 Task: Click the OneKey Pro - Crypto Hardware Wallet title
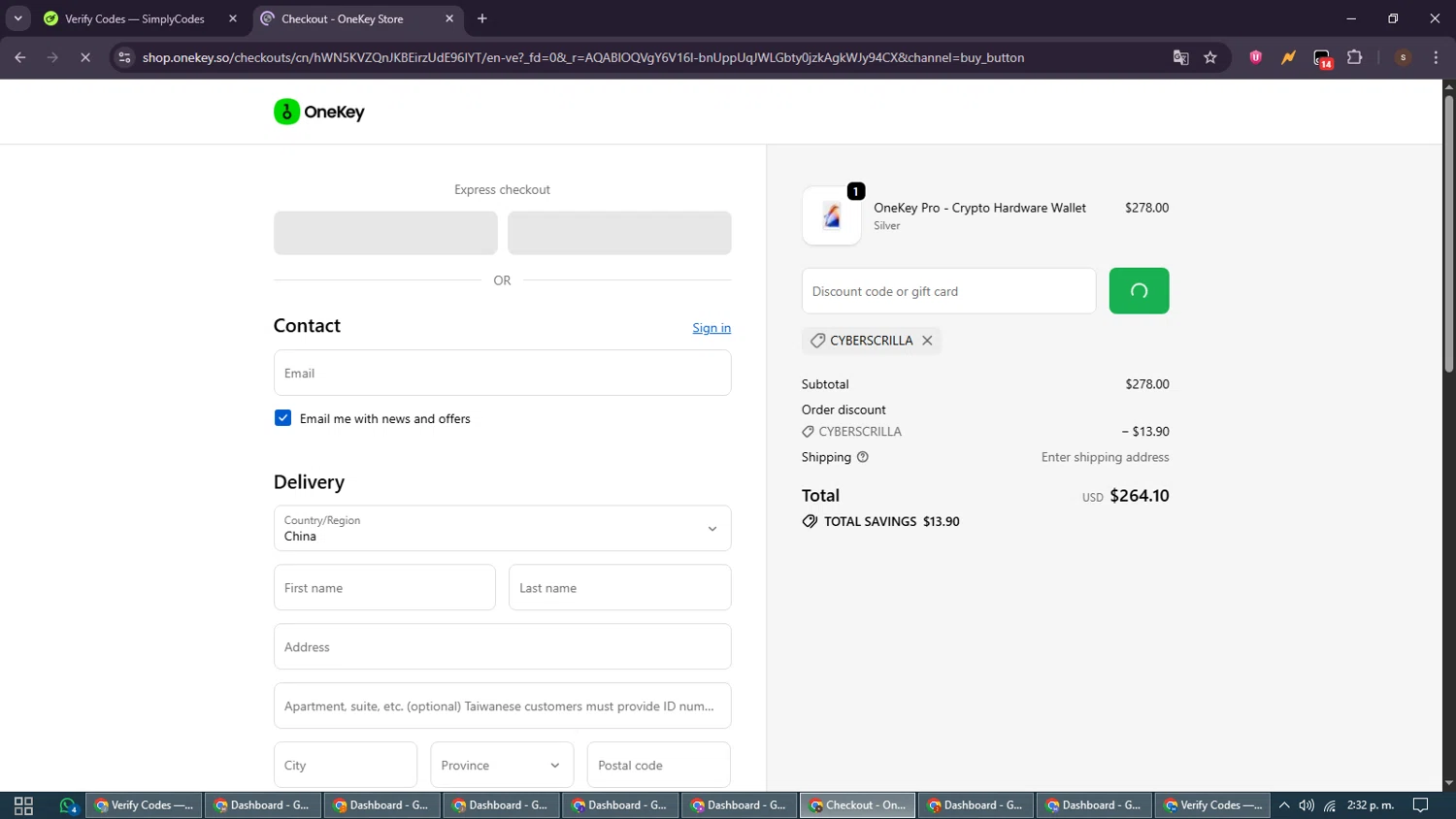[x=979, y=208]
